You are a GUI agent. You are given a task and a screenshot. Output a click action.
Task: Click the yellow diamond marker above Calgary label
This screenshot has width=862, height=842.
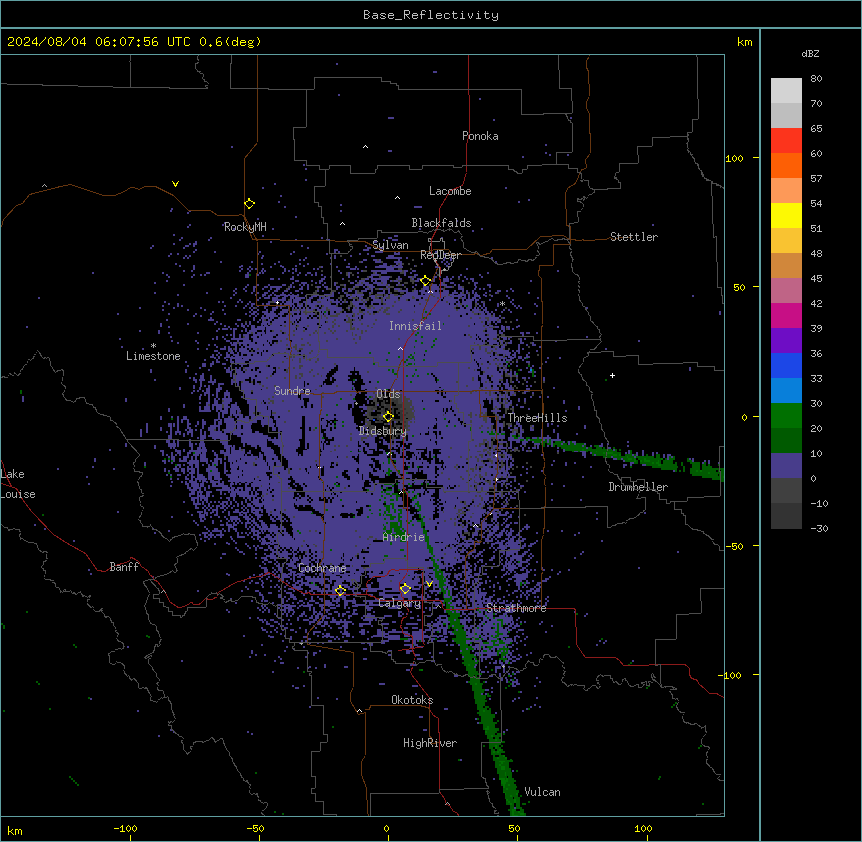click(405, 589)
